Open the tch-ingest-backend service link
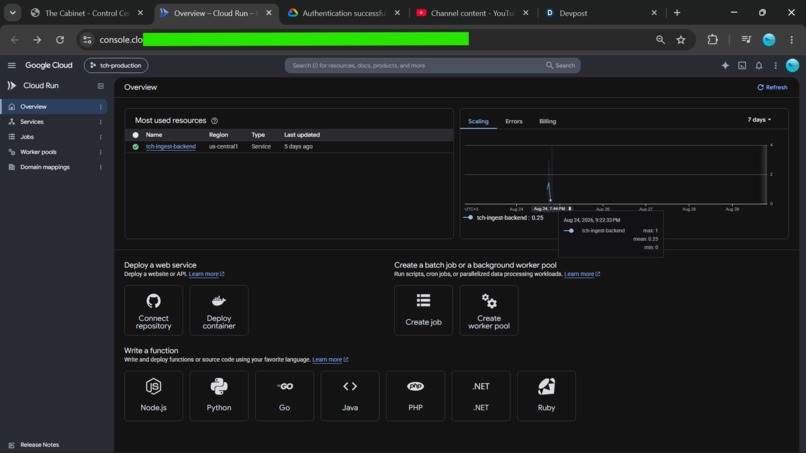806x453 pixels. pyautogui.click(x=171, y=147)
